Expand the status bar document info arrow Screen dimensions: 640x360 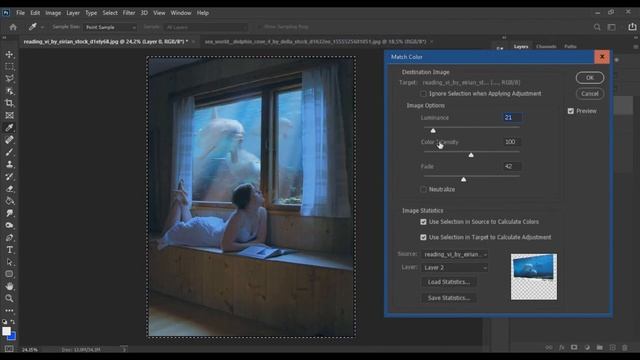point(124,349)
